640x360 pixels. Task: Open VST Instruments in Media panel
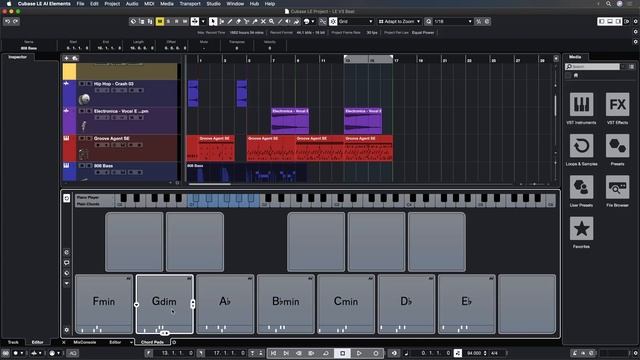[581, 104]
